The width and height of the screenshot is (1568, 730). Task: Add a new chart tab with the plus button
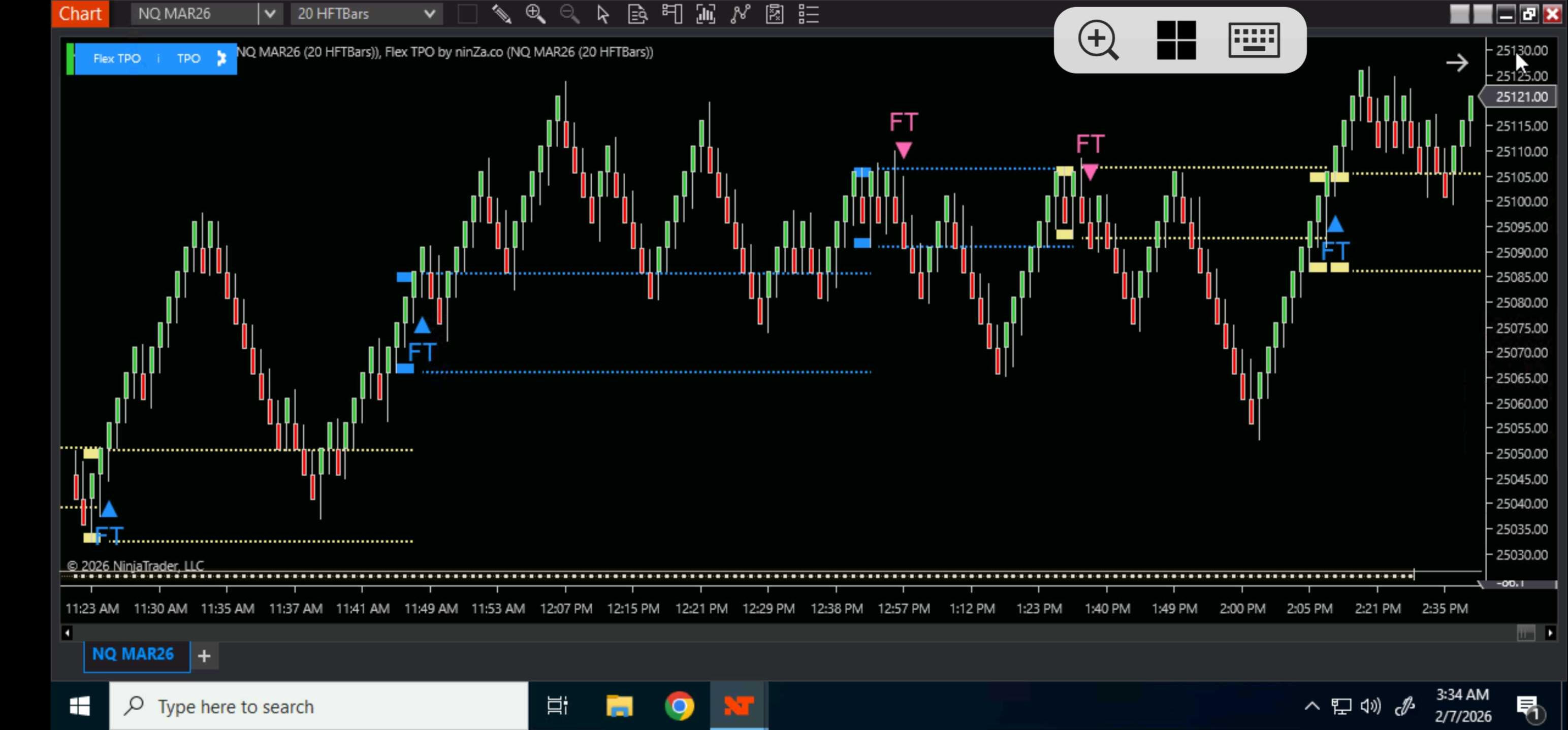205,656
